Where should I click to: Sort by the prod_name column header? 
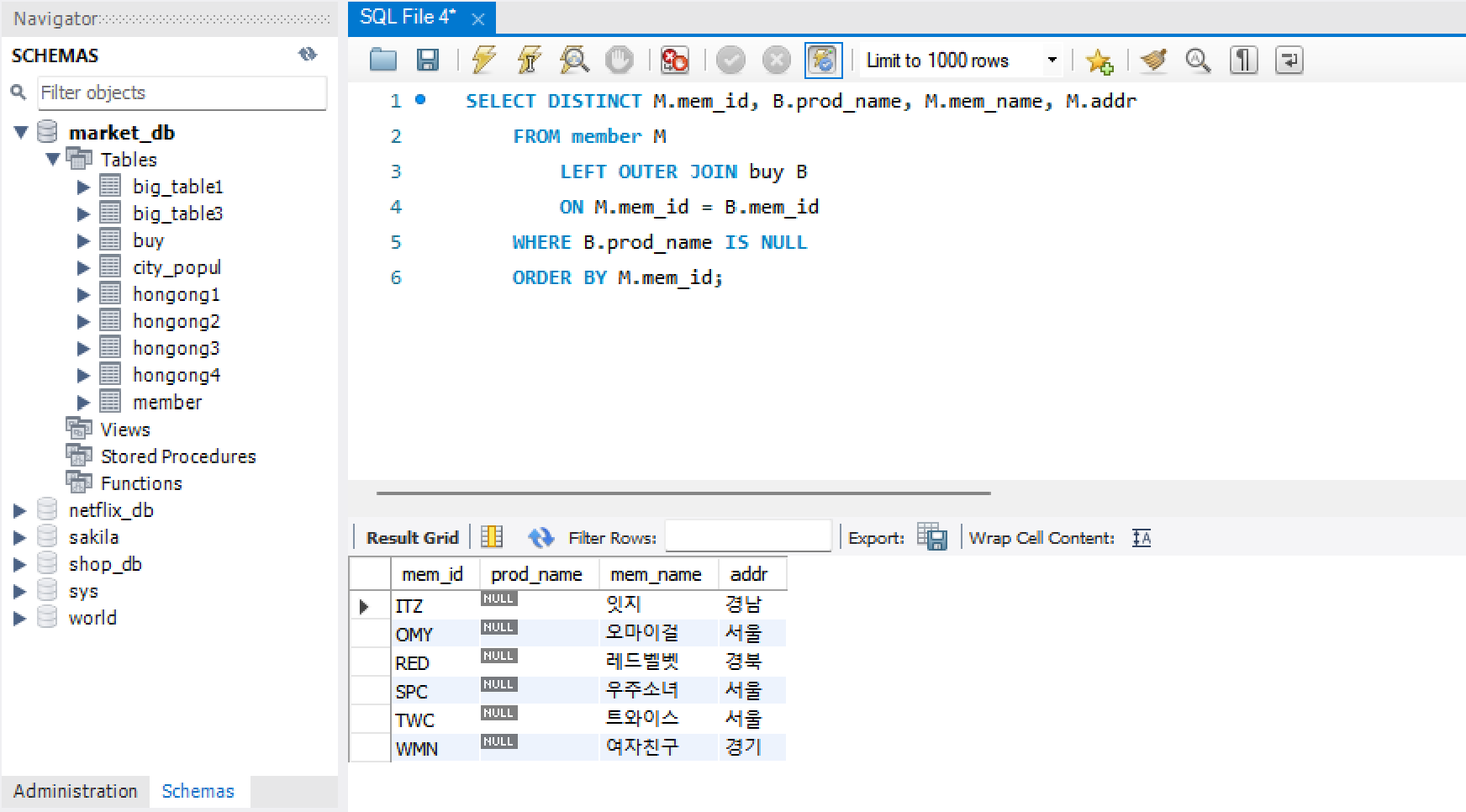538,574
